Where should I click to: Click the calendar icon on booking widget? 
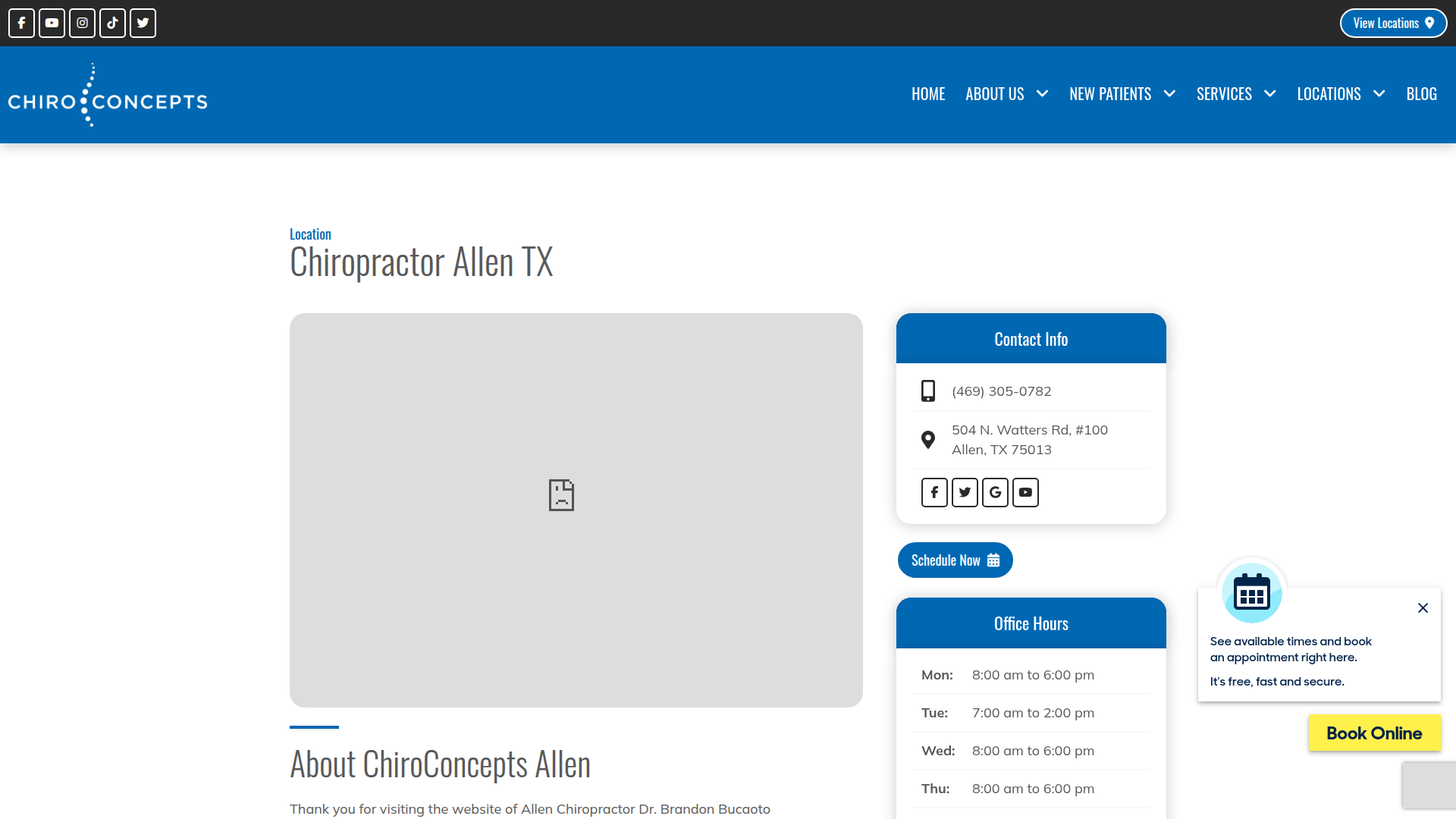click(x=1252, y=593)
